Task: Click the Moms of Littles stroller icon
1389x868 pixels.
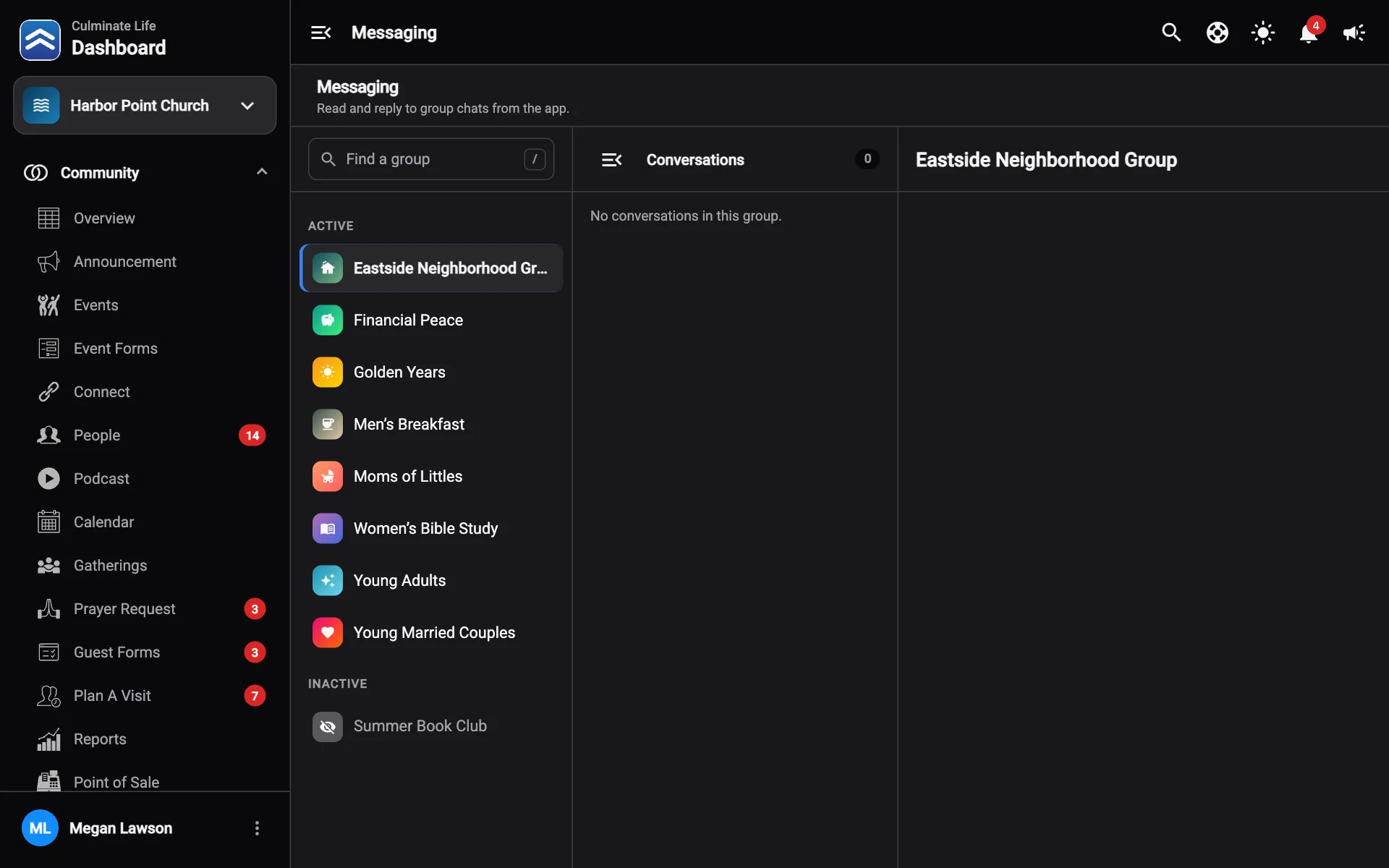Action: (x=328, y=477)
